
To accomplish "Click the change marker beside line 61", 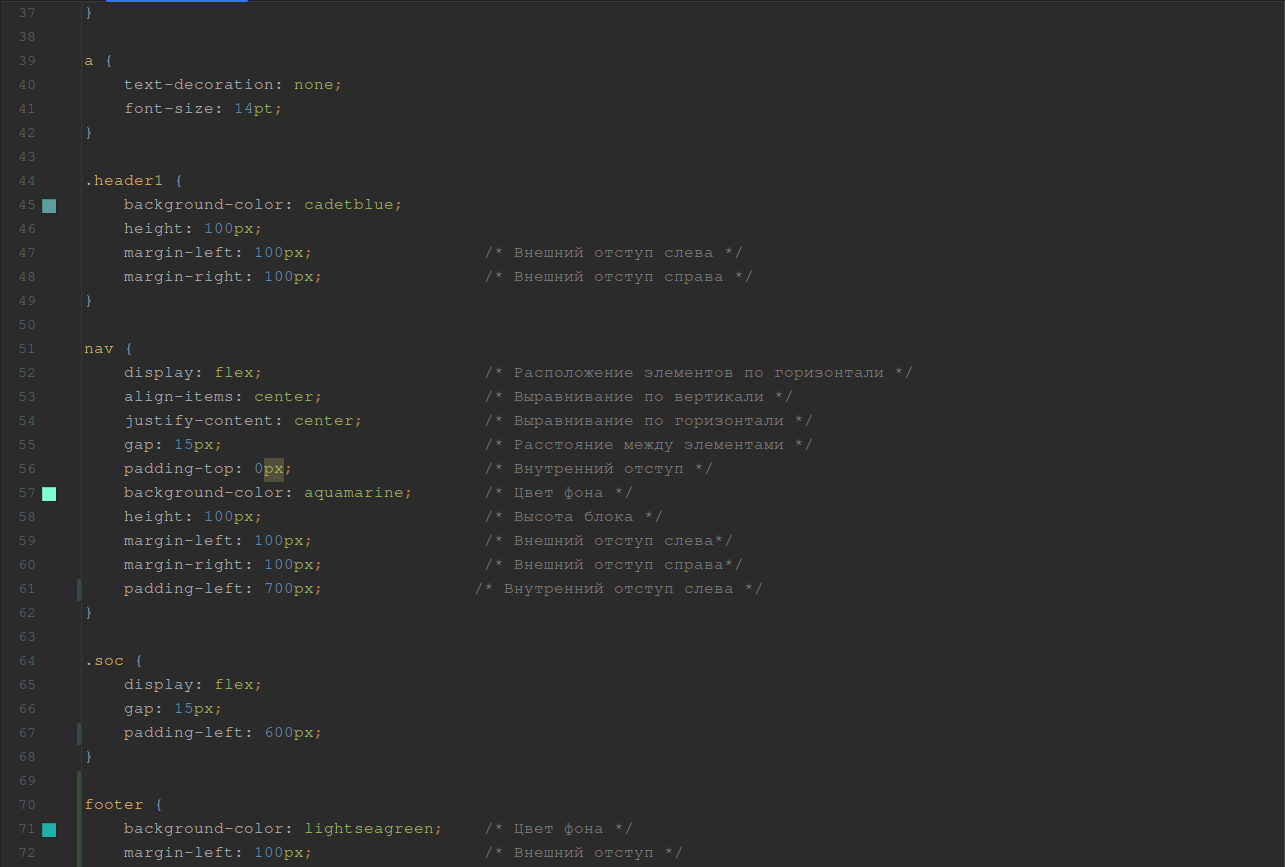I will pyautogui.click(x=79, y=589).
